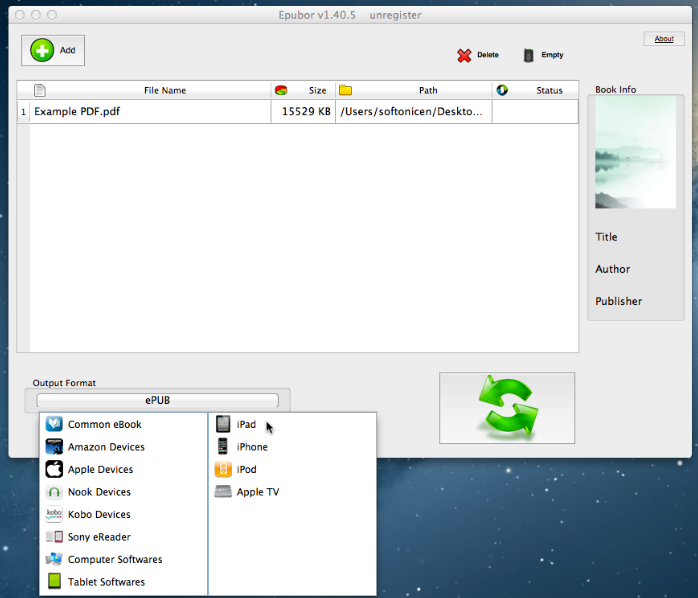Image resolution: width=698 pixels, height=598 pixels.
Task: Select the Example PDF.pdf file row
Action: pyautogui.click(x=150, y=112)
